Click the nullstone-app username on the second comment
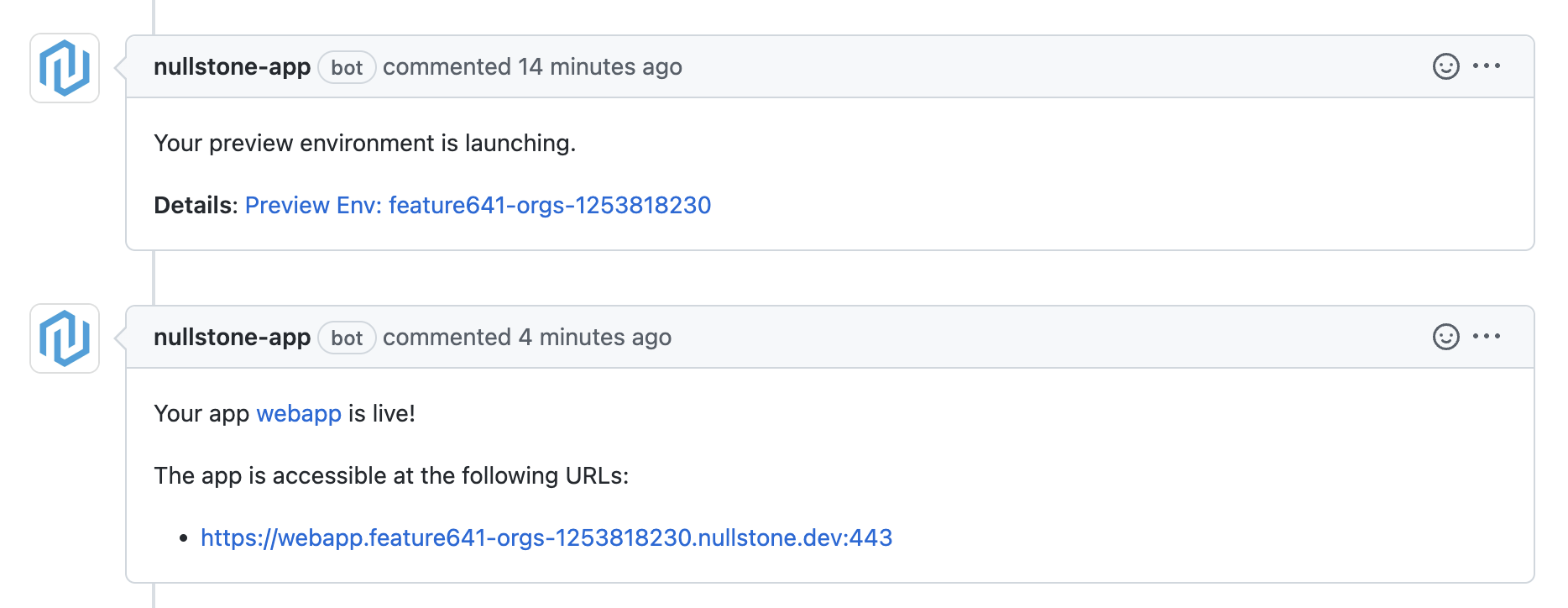The width and height of the screenshot is (1568, 608). point(233,337)
